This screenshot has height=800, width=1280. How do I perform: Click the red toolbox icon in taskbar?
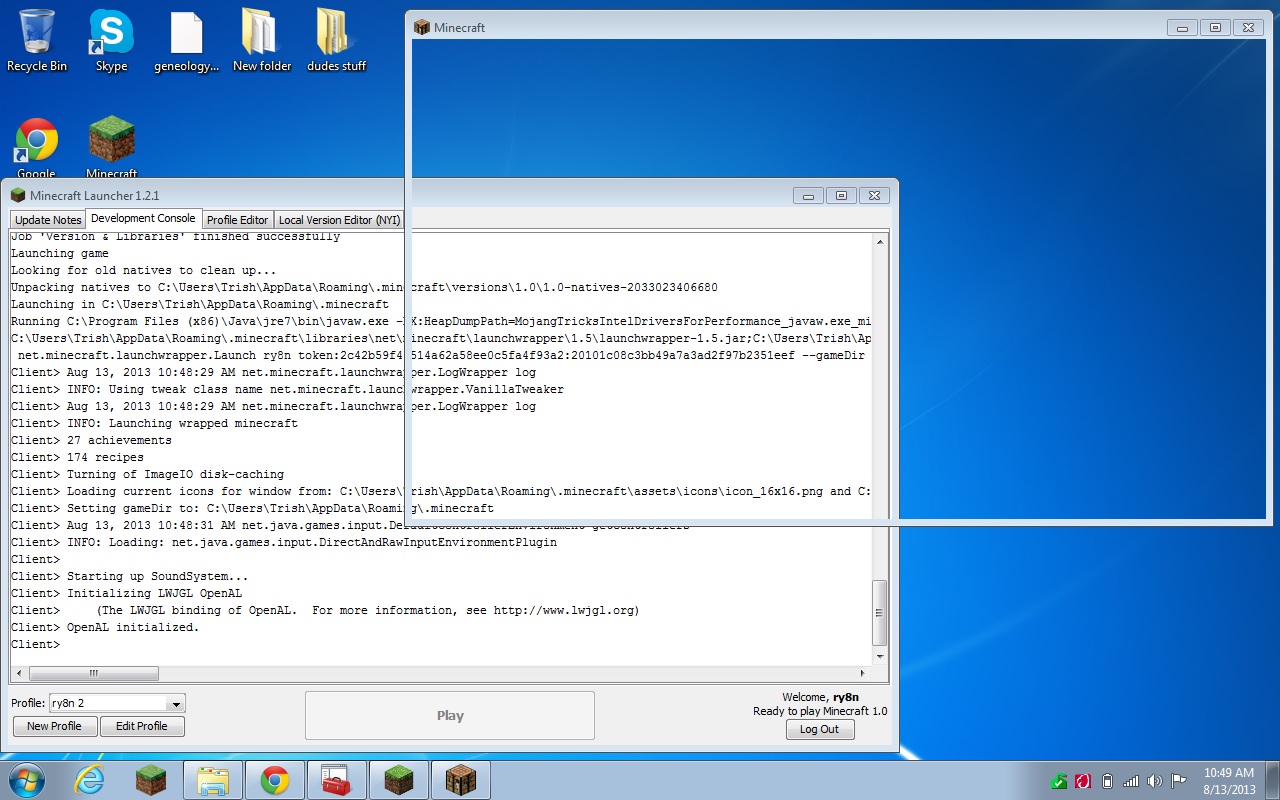(x=337, y=779)
